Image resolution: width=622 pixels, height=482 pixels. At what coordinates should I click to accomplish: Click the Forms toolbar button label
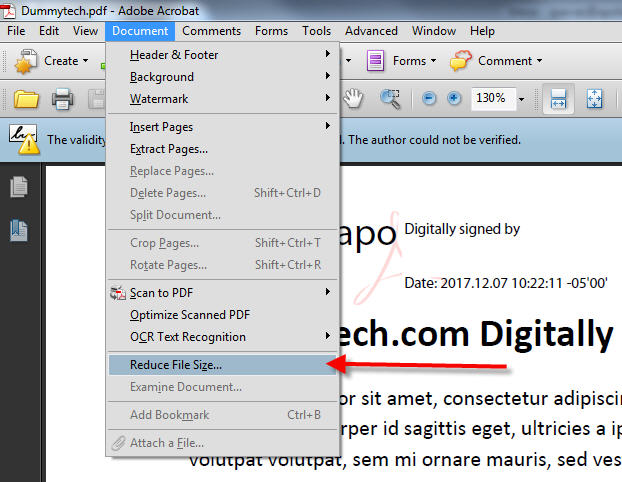tap(409, 61)
